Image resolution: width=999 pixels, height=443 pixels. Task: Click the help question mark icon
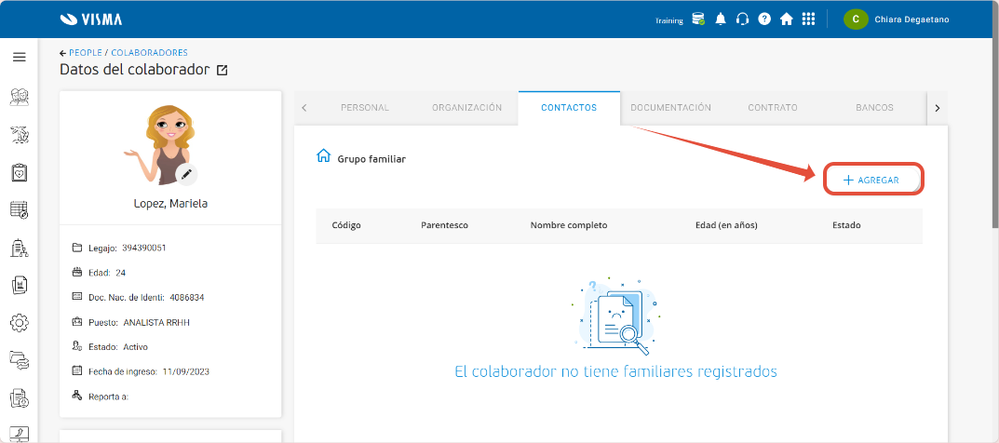coord(764,19)
